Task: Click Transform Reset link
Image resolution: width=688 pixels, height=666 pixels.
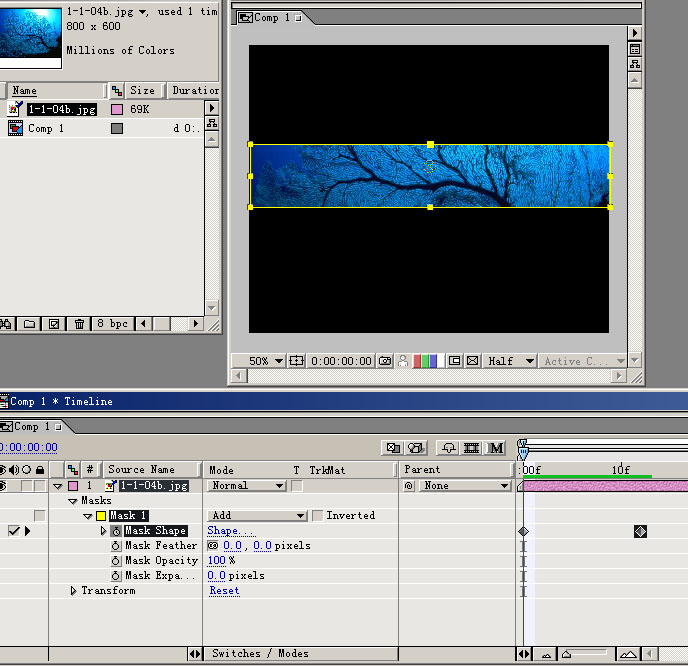Action: [x=224, y=591]
